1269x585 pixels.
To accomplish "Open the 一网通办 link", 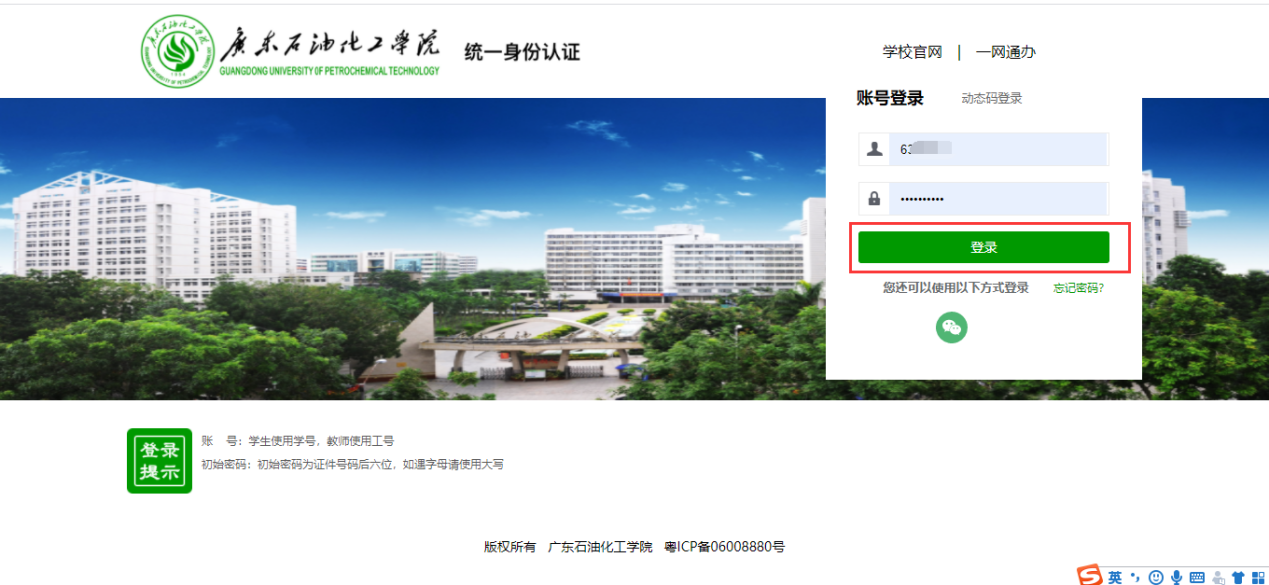I will pos(1005,52).
